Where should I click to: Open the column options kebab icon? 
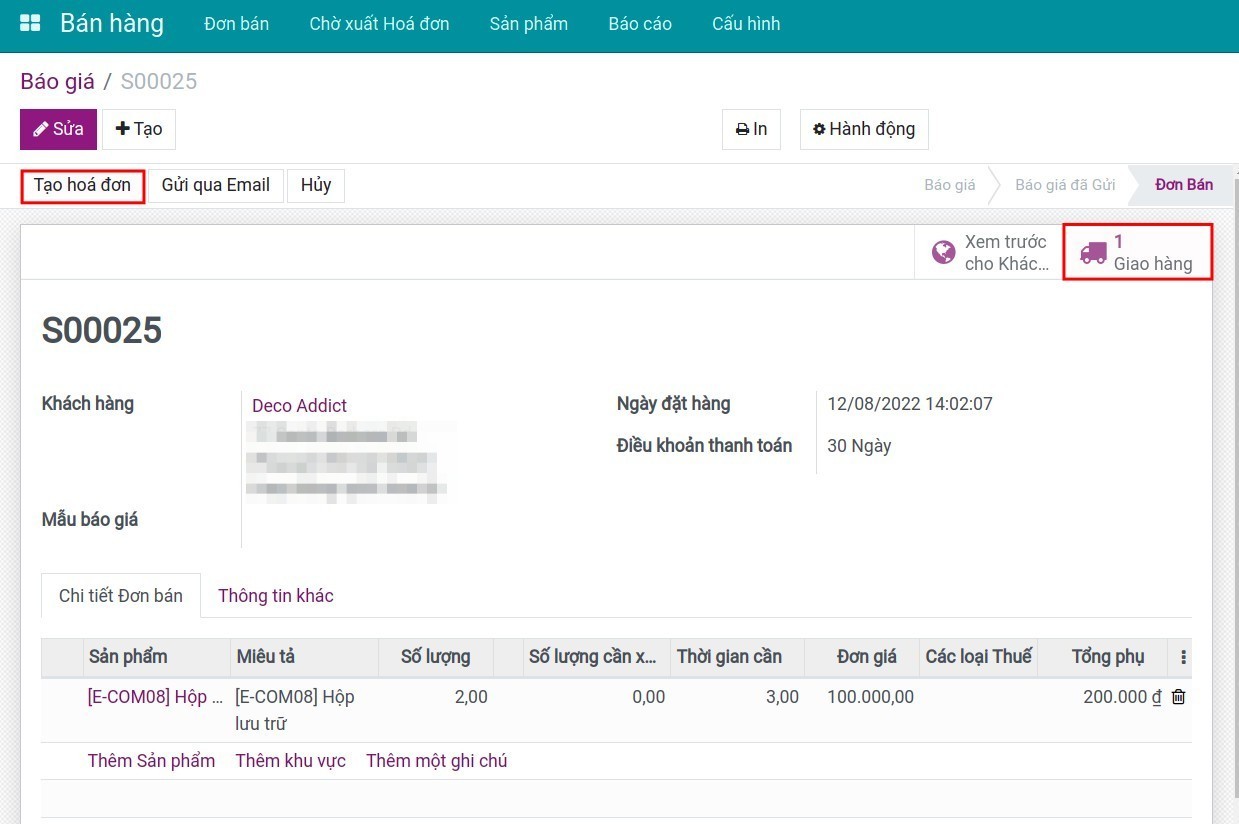click(x=1183, y=657)
